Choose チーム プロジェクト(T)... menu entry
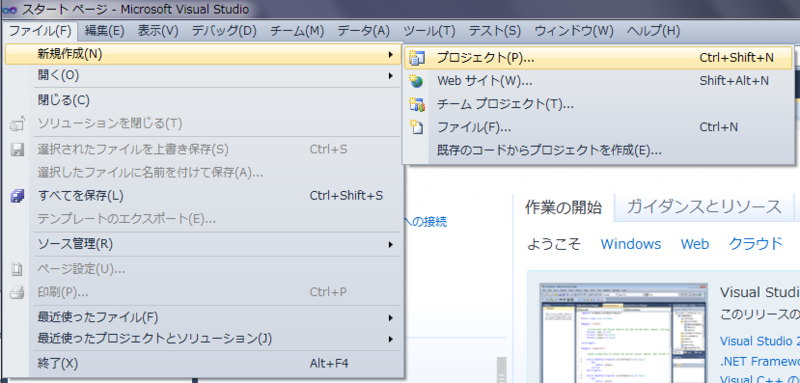The image size is (800, 383). (598, 105)
